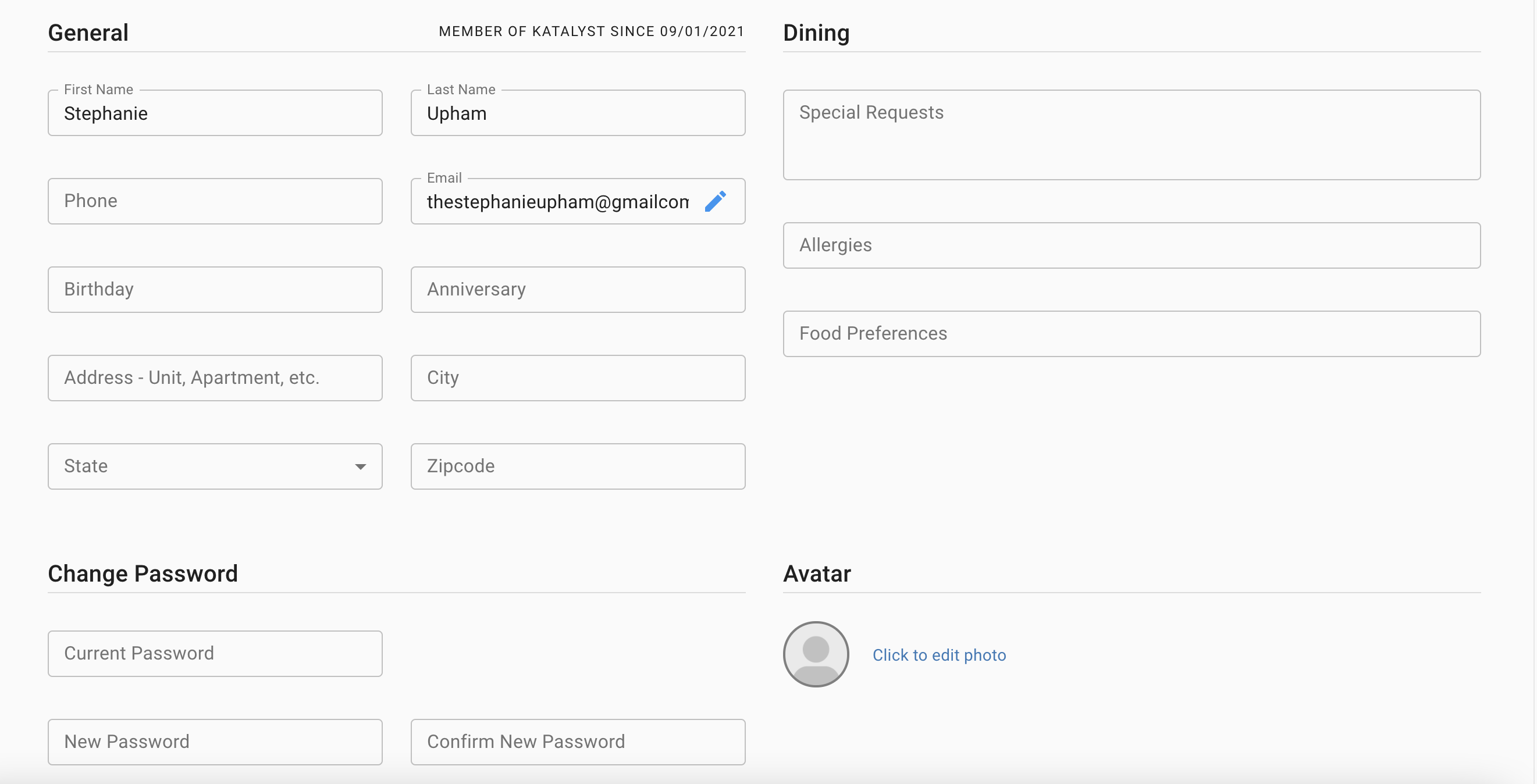The height and width of the screenshot is (784, 1537).
Task: Click the Special Requests text area
Action: (x=1131, y=135)
